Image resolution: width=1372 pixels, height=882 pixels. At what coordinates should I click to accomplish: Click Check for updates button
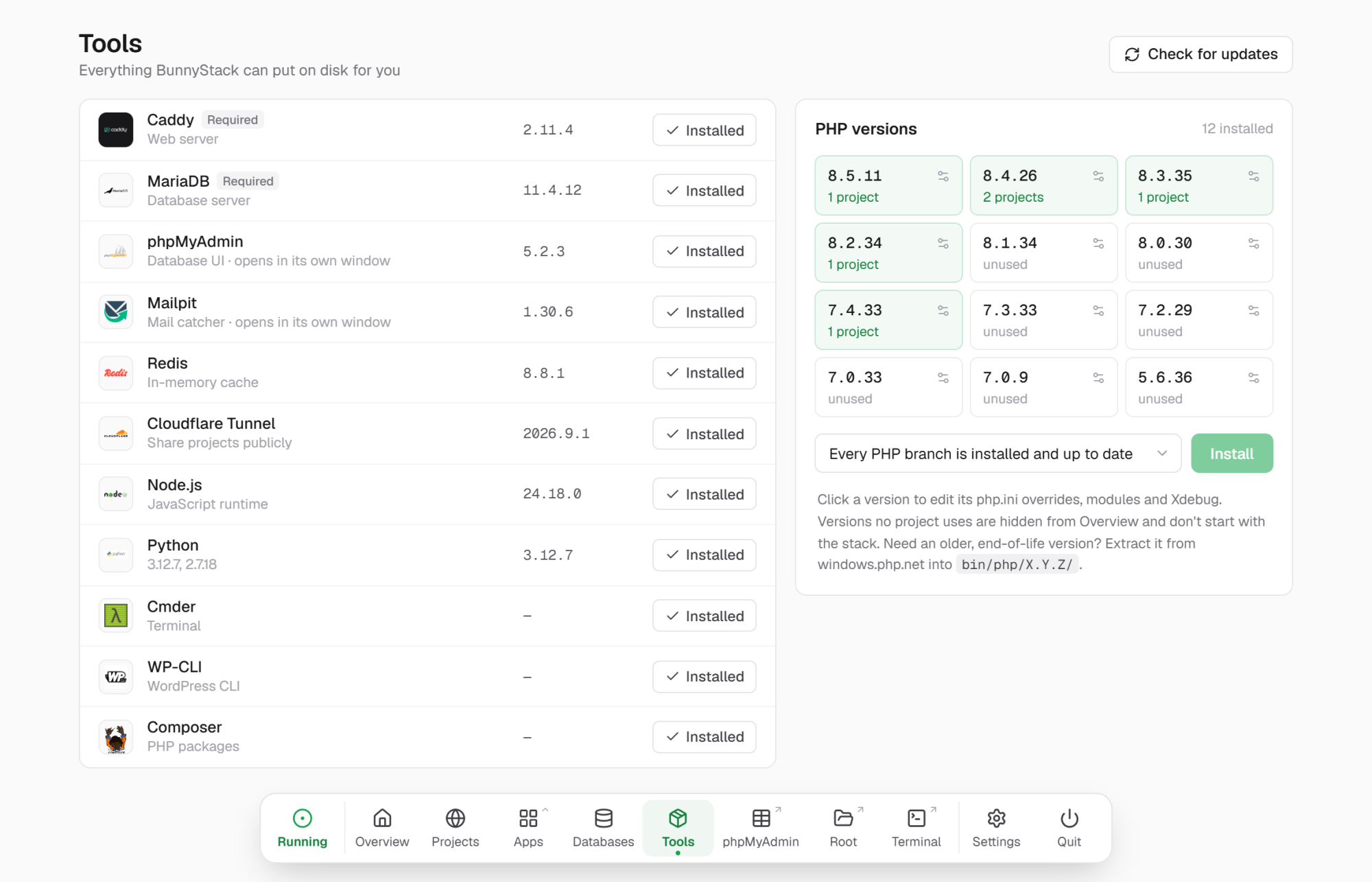(x=1200, y=54)
